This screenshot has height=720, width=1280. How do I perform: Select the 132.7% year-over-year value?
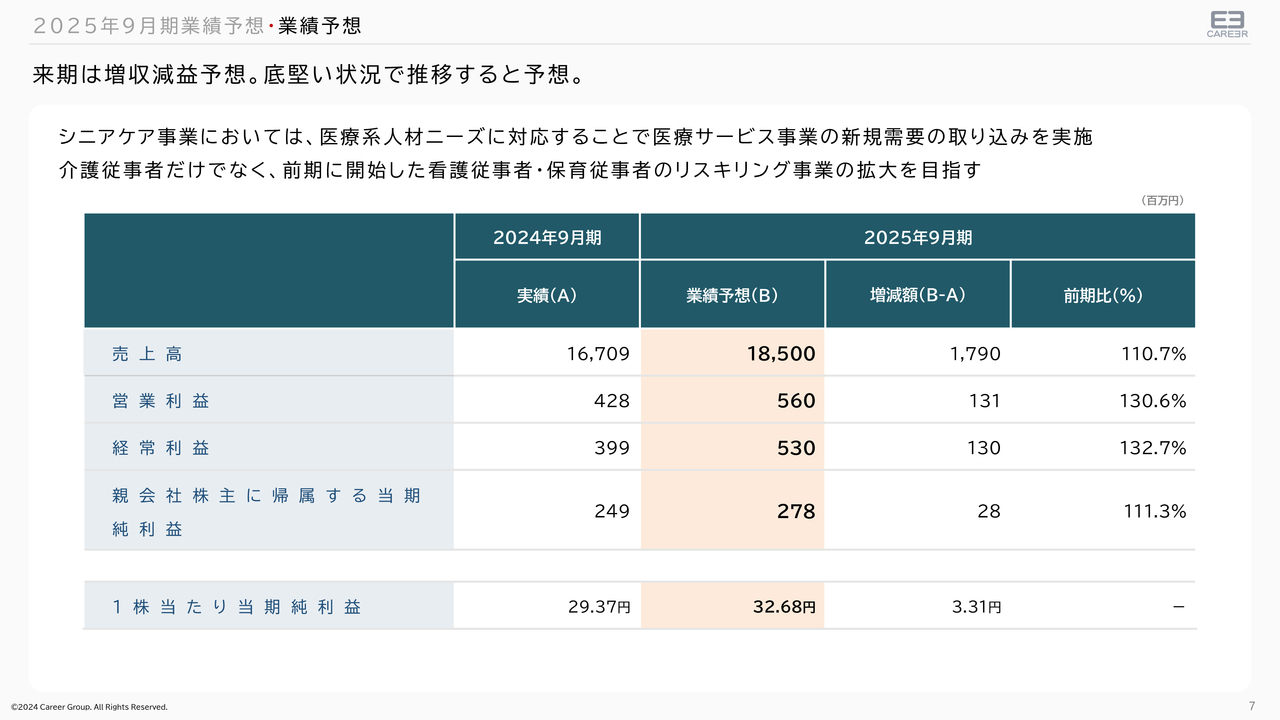(x=1154, y=448)
